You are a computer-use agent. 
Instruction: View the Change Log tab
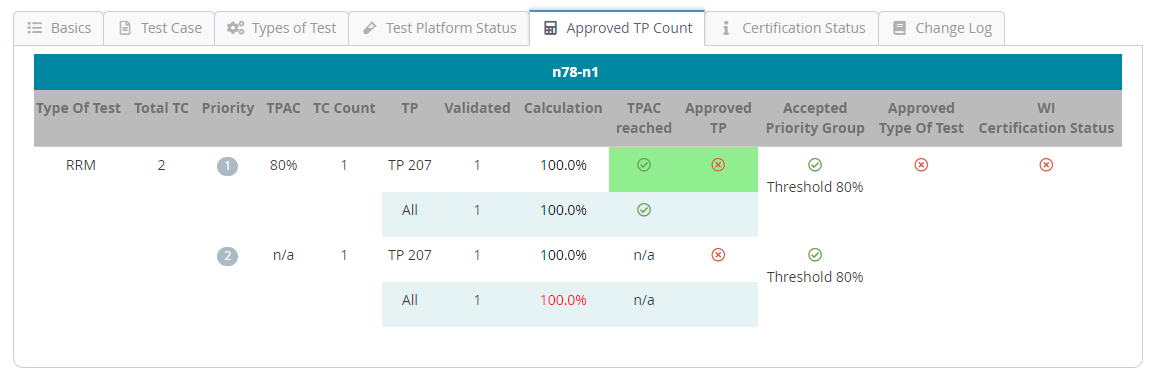click(942, 28)
